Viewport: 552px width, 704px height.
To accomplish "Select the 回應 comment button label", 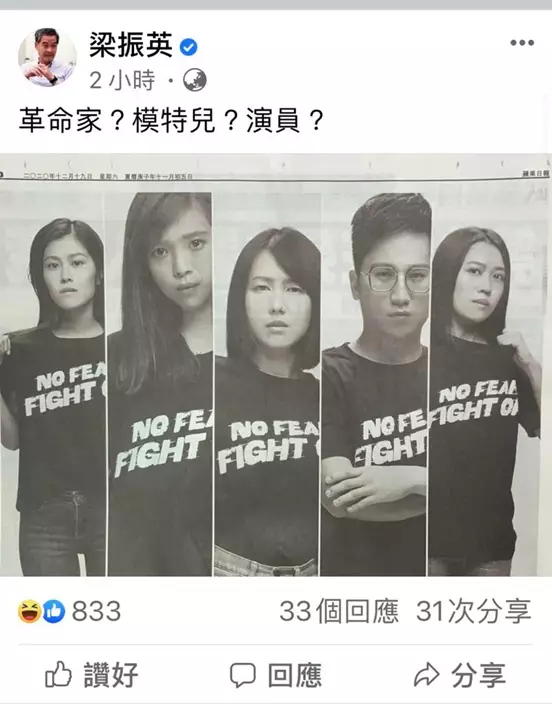I will coord(295,675).
